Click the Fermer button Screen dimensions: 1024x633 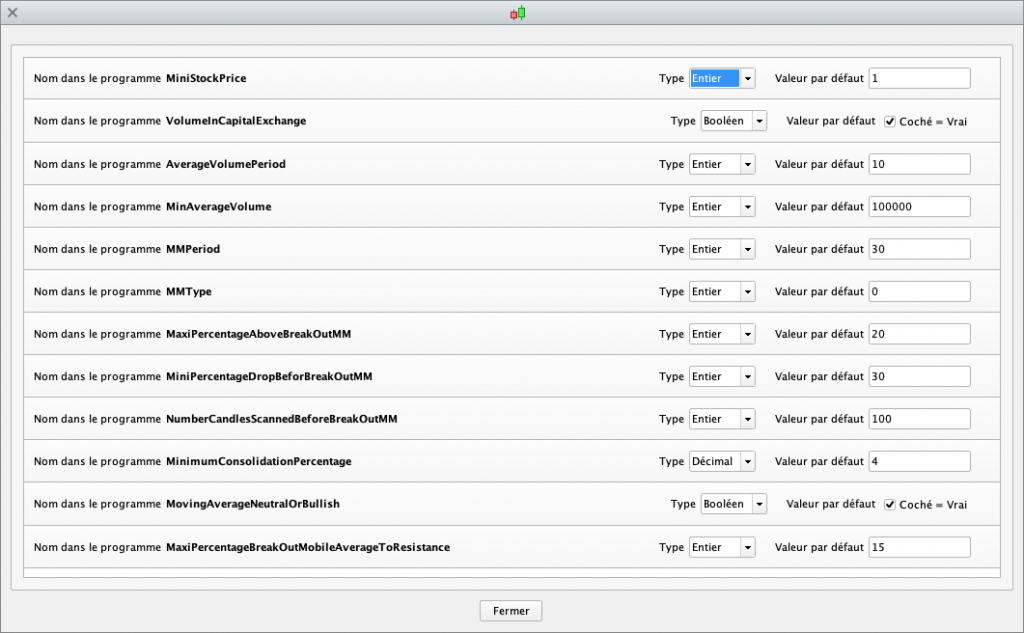coord(511,611)
